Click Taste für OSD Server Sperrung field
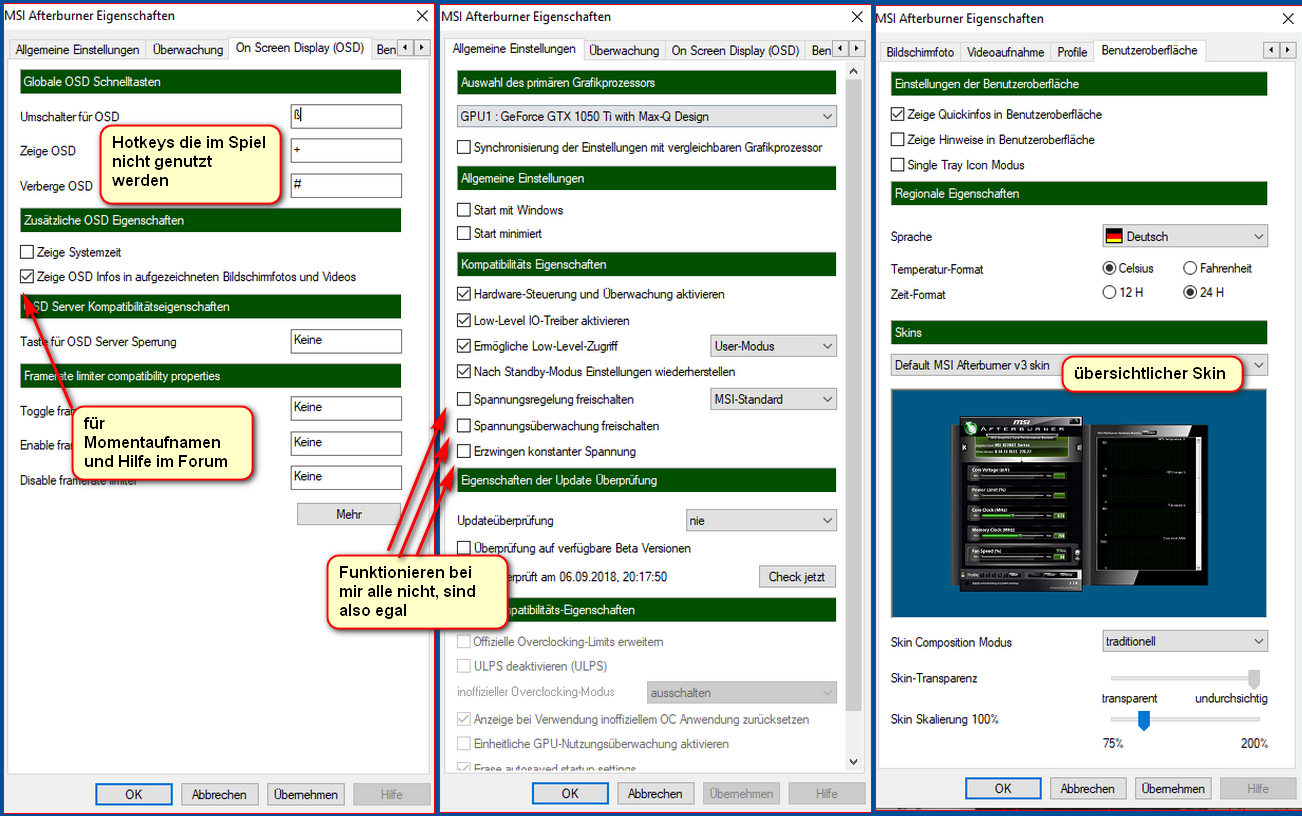The width and height of the screenshot is (1302, 816). (x=346, y=341)
